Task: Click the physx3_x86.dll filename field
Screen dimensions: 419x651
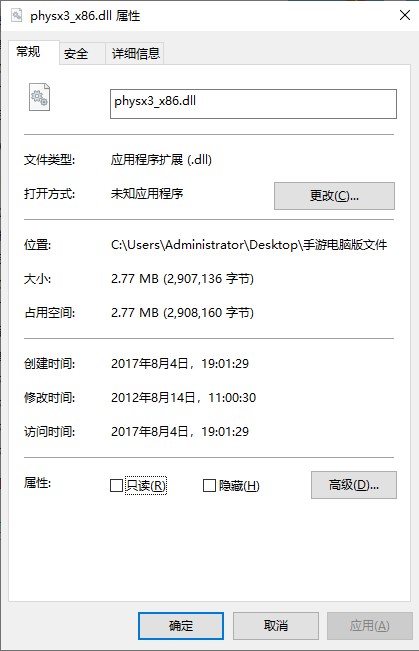Action: [x=253, y=104]
